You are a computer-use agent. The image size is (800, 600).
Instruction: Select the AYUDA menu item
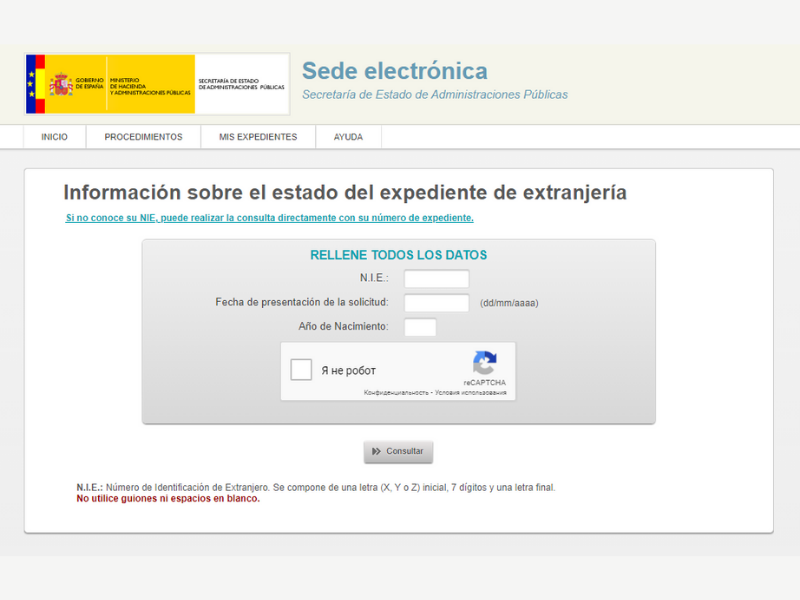coord(348,137)
